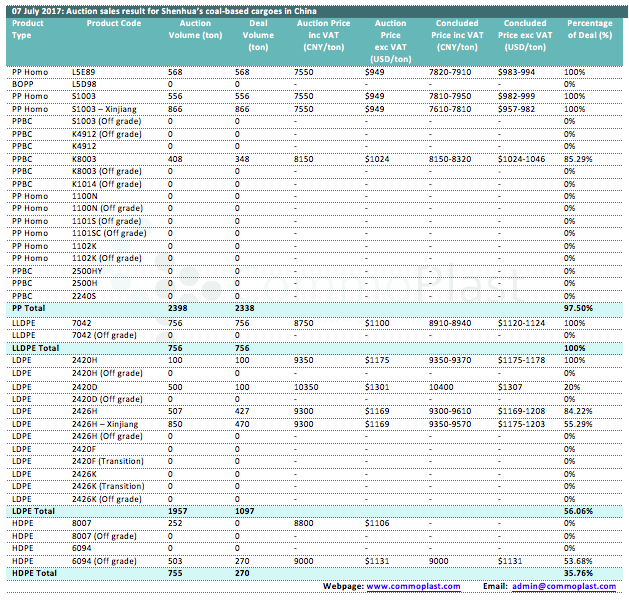Image resolution: width=629 pixels, height=602 pixels.
Task: Click the 97.50% PP total percentage
Action: click(x=578, y=308)
